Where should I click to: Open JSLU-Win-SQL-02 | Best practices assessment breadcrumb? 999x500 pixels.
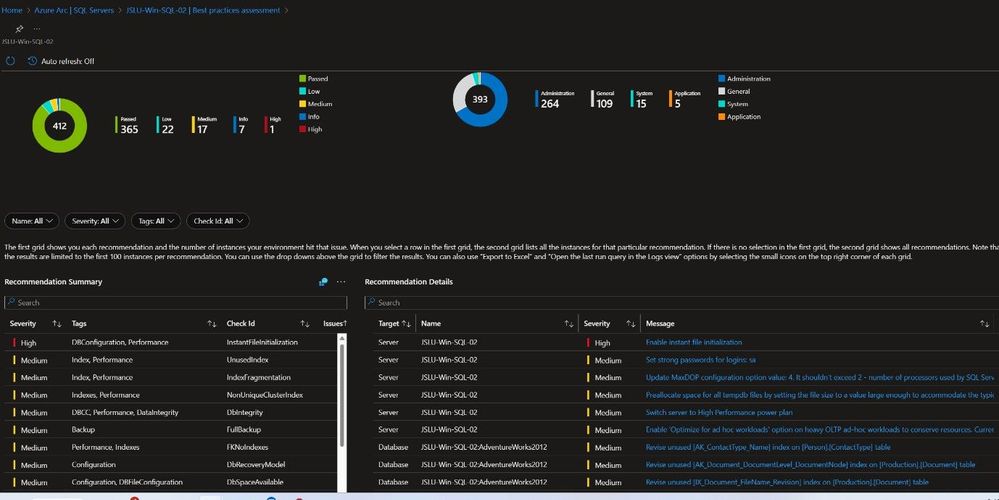click(203, 10)
